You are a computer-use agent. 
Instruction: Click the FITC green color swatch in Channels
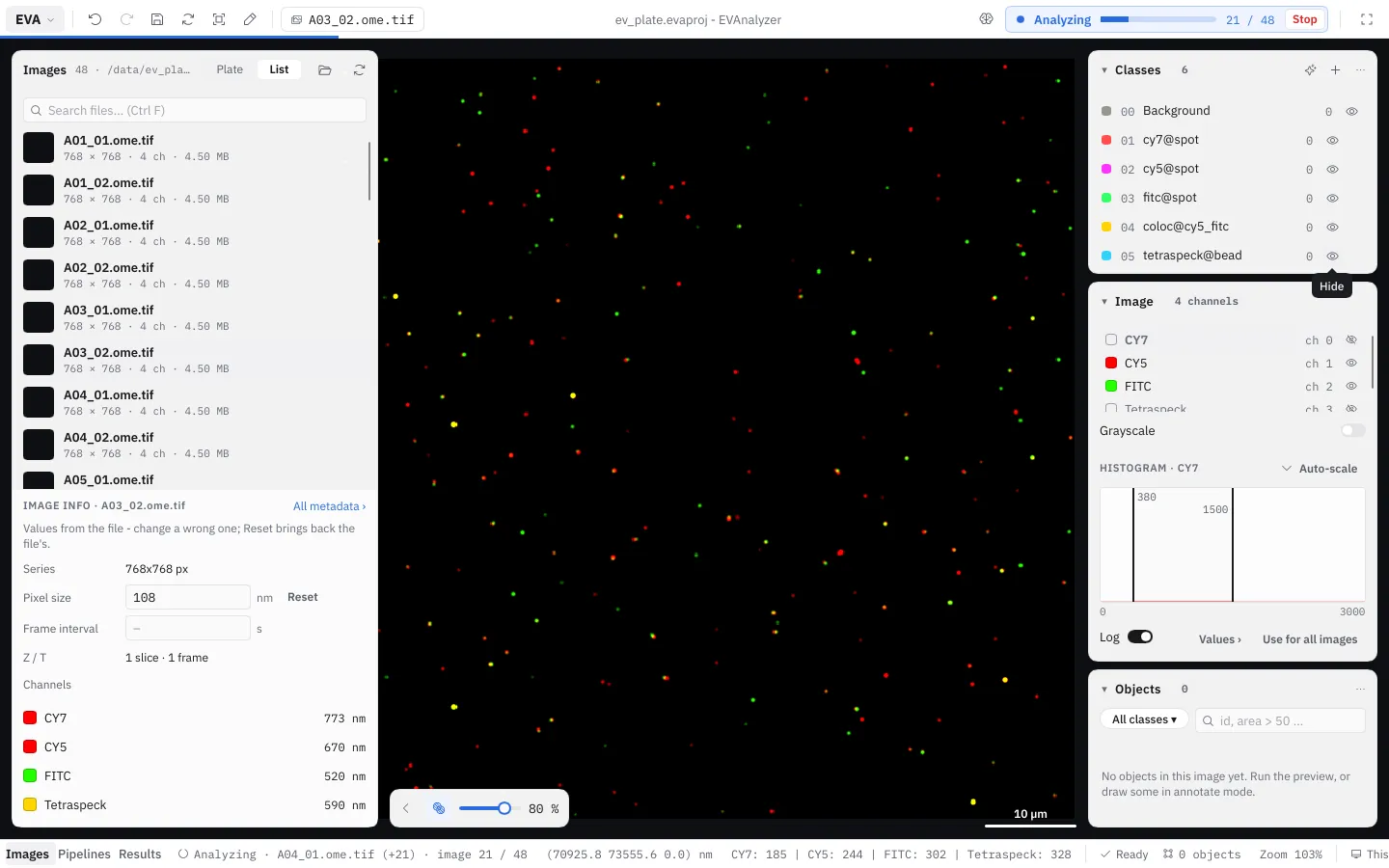30,775
